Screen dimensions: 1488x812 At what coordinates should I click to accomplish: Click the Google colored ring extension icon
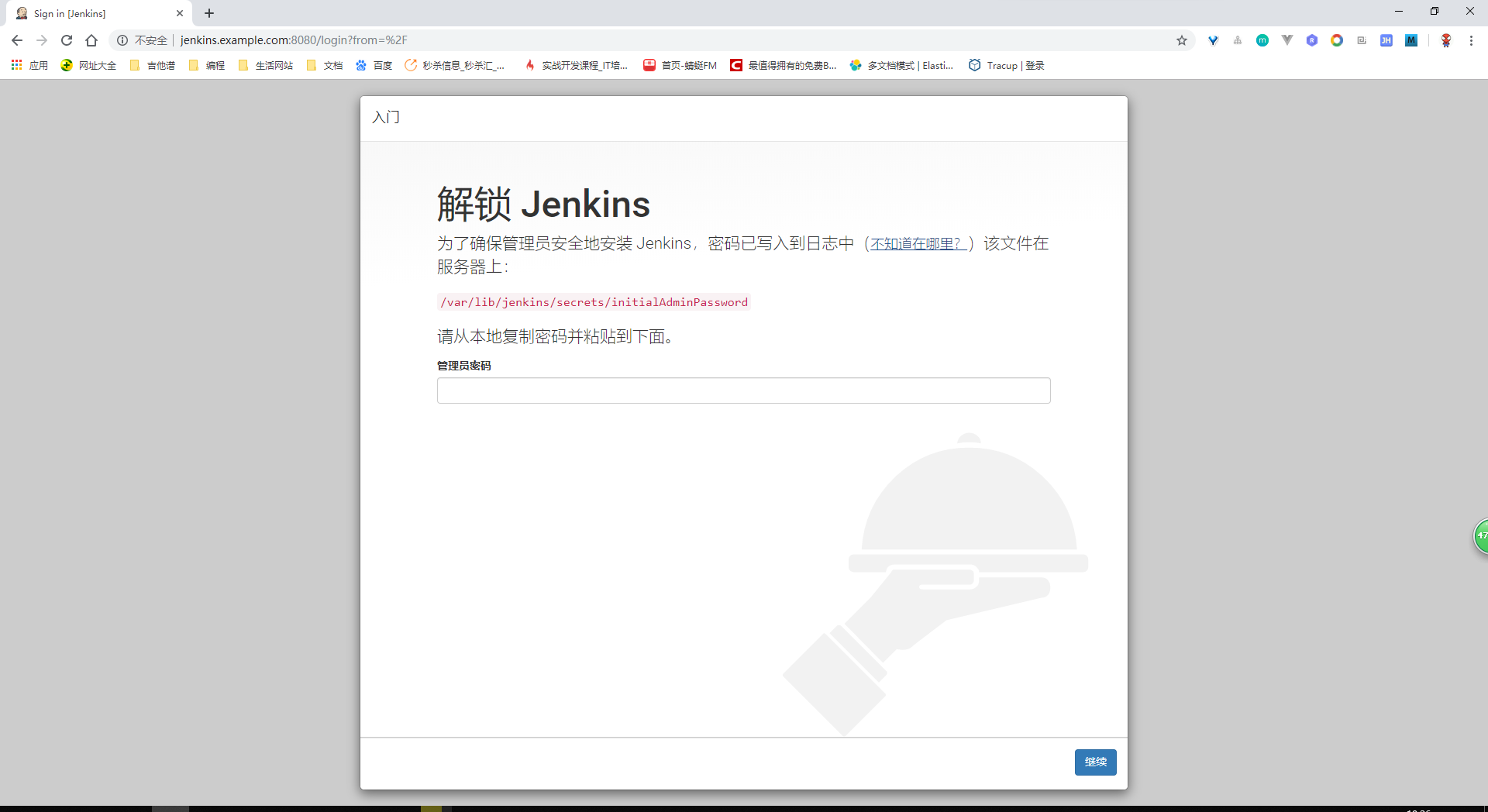point(1337,40)
